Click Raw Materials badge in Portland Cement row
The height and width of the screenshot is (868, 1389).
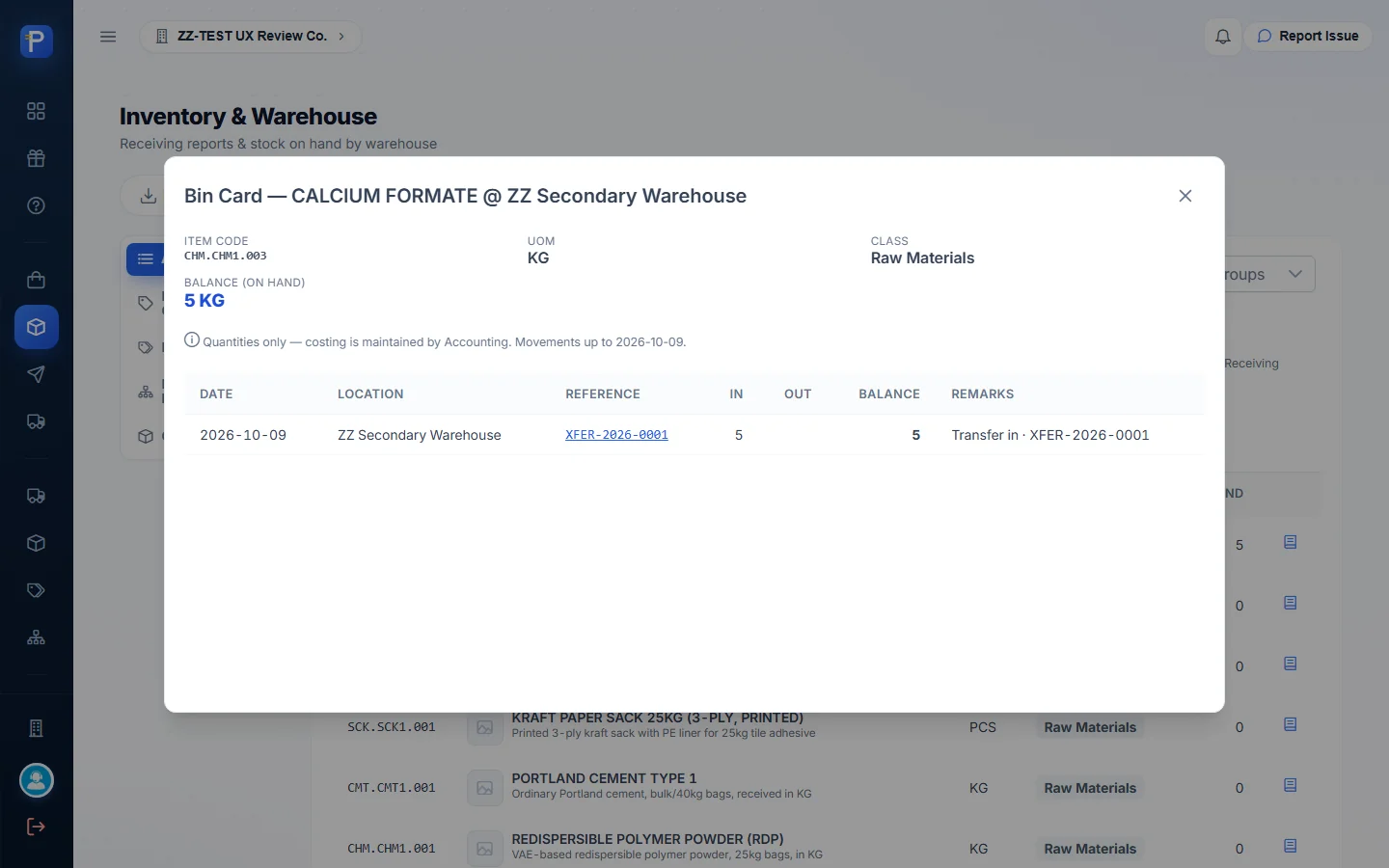1090,788
